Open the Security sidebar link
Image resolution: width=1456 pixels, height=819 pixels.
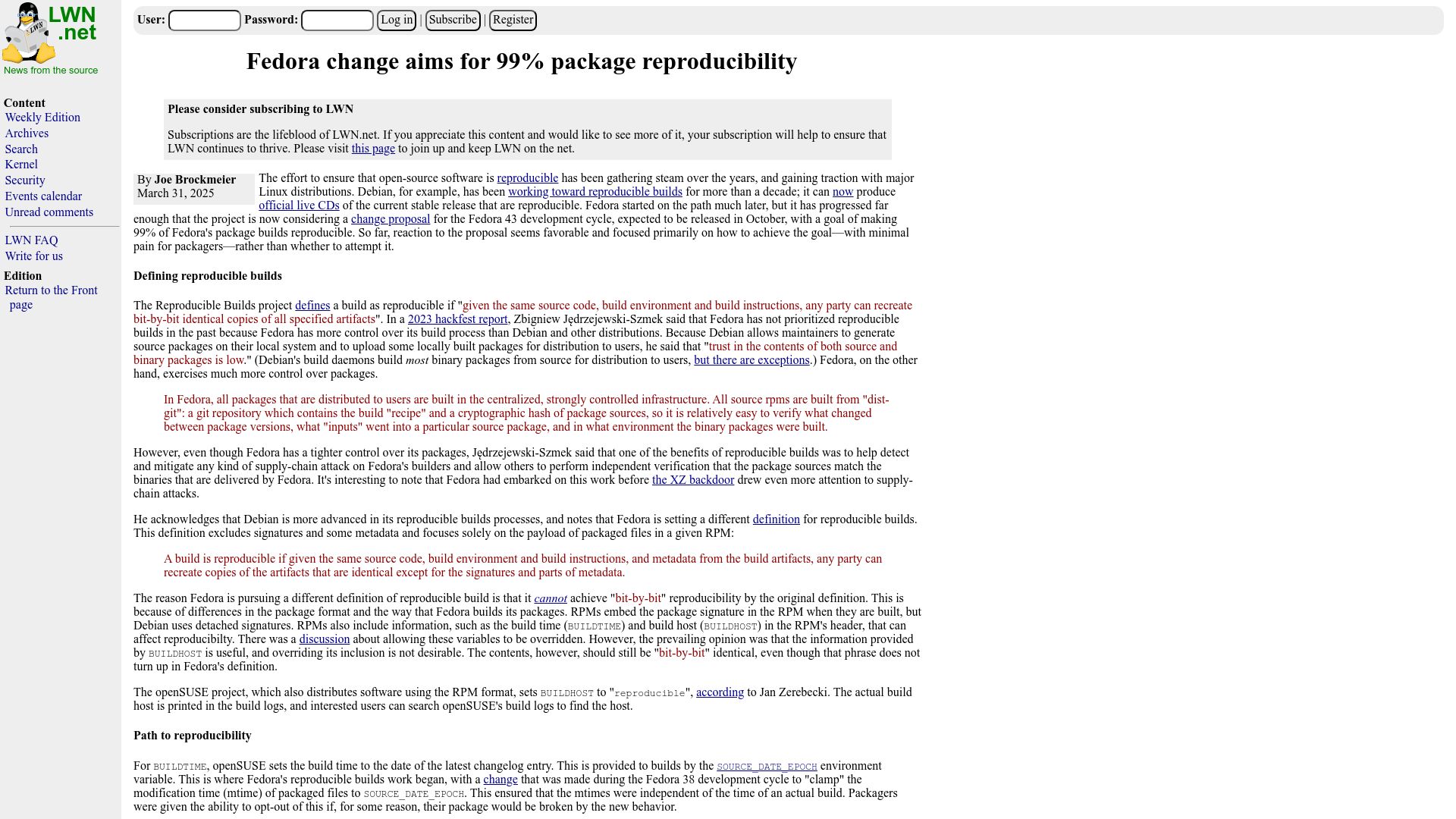click(x=25, y=180)
